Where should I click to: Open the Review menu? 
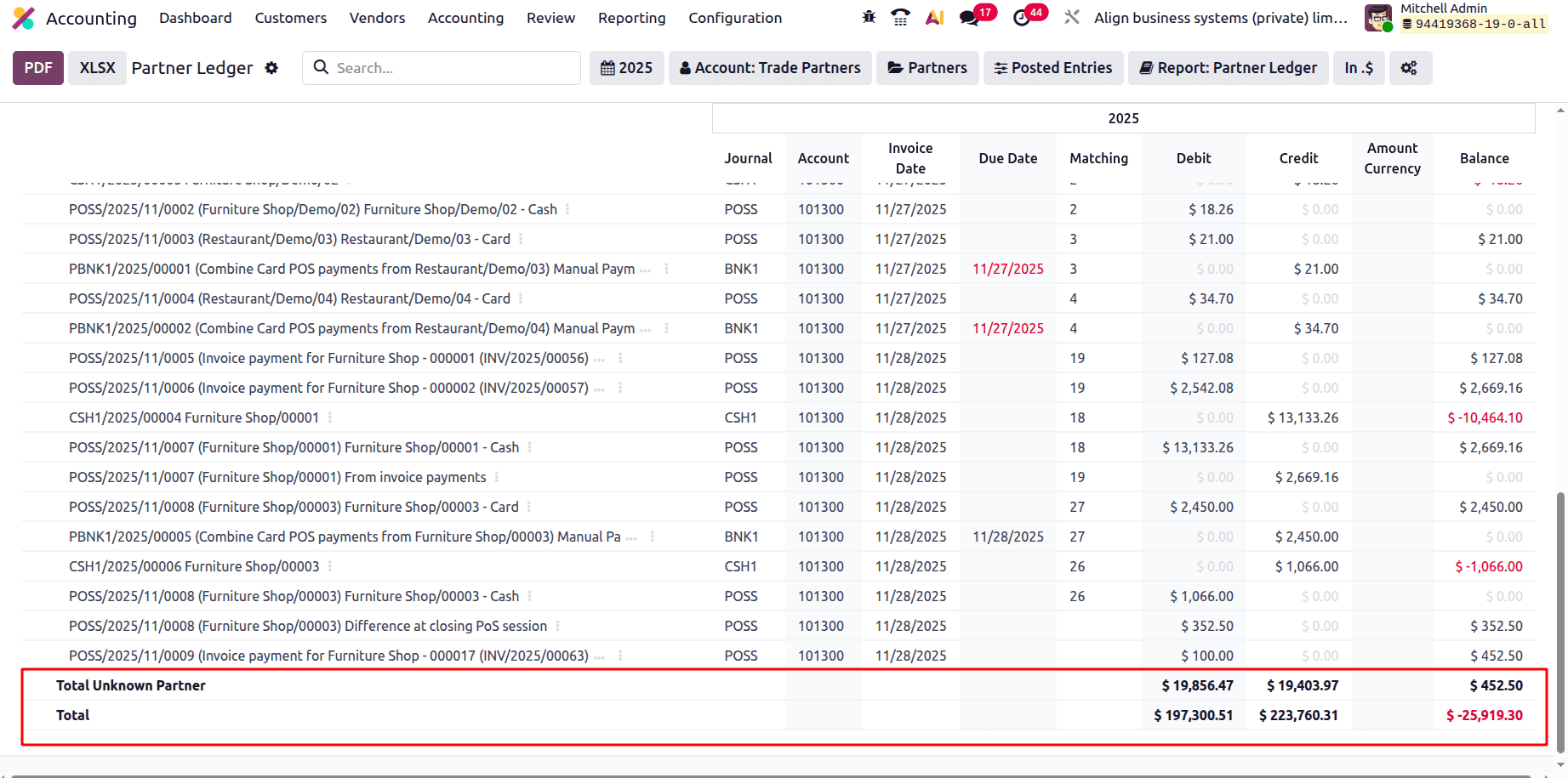click(550, 18)
